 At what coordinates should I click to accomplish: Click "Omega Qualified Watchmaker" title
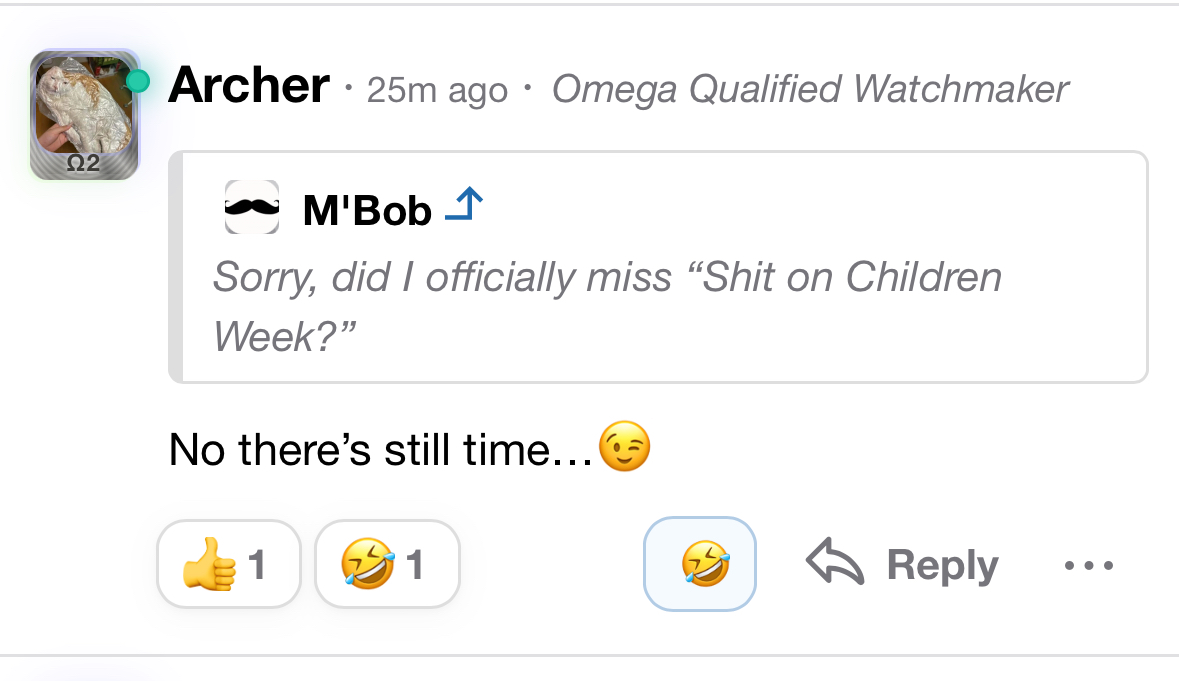(x=810, y=90)
